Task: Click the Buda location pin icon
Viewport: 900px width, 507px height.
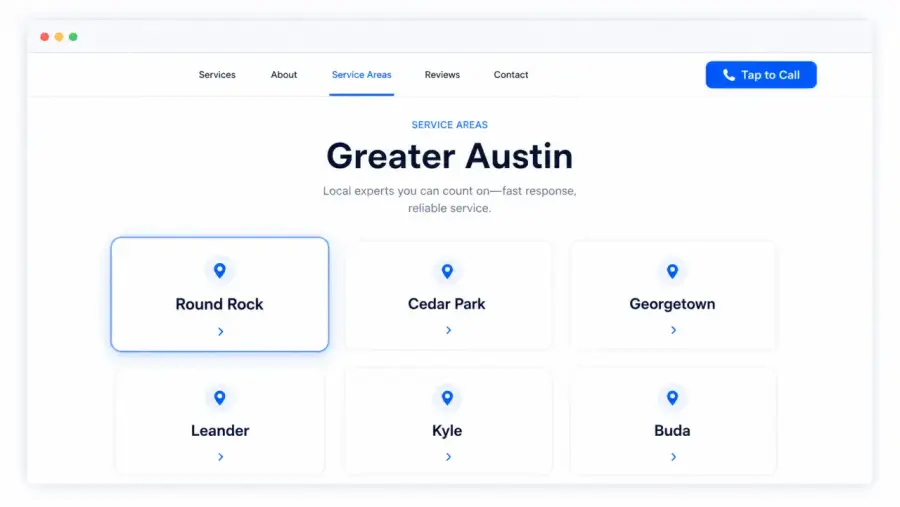Action: pyautogui.click(x=672, y=397)
